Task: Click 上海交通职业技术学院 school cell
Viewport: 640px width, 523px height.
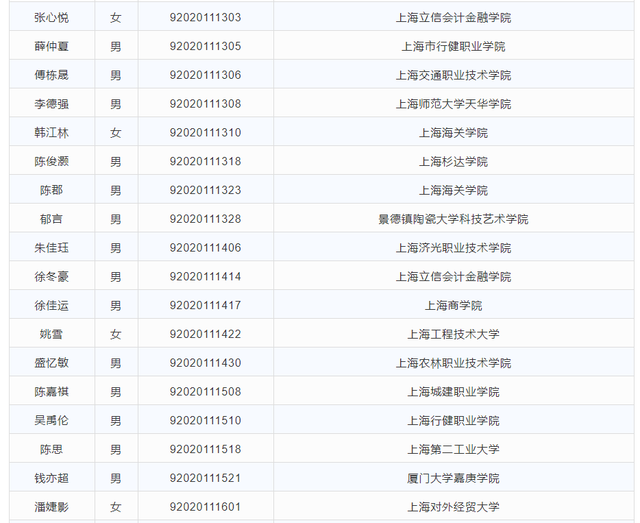Action: (453, 75)
